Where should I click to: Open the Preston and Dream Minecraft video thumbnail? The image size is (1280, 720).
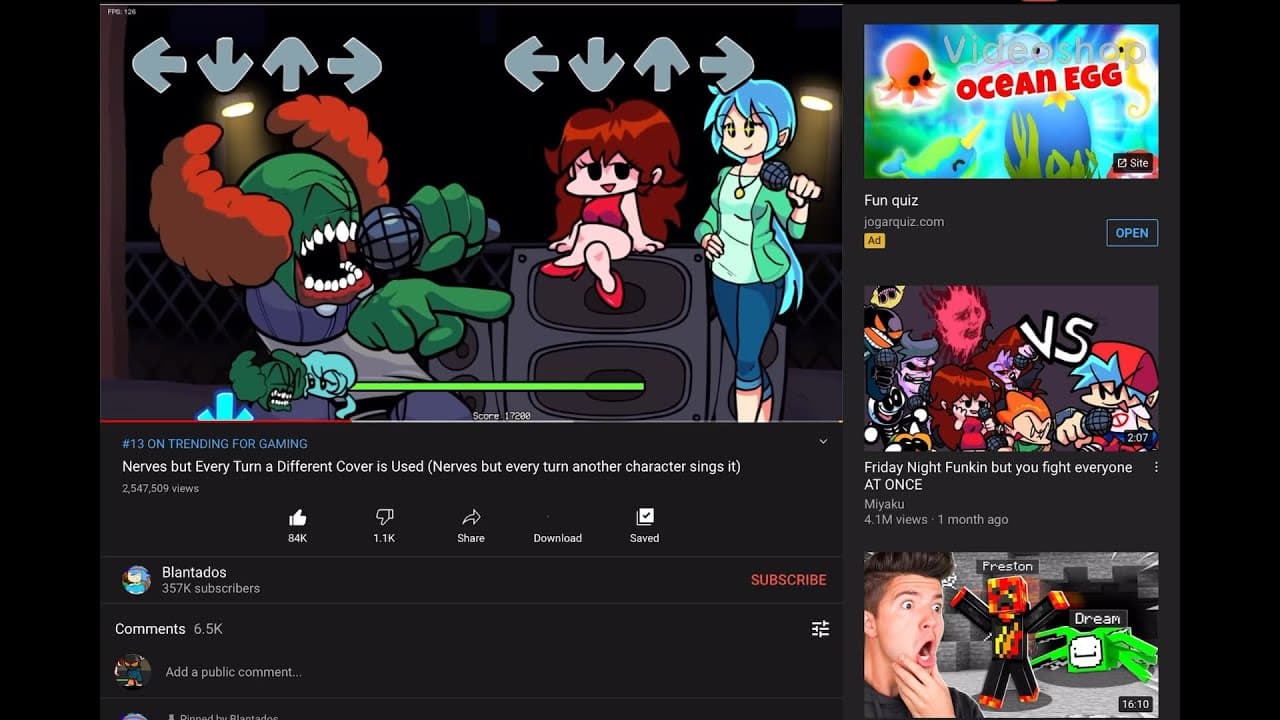pyautogui.click(x=1011, y=635)
